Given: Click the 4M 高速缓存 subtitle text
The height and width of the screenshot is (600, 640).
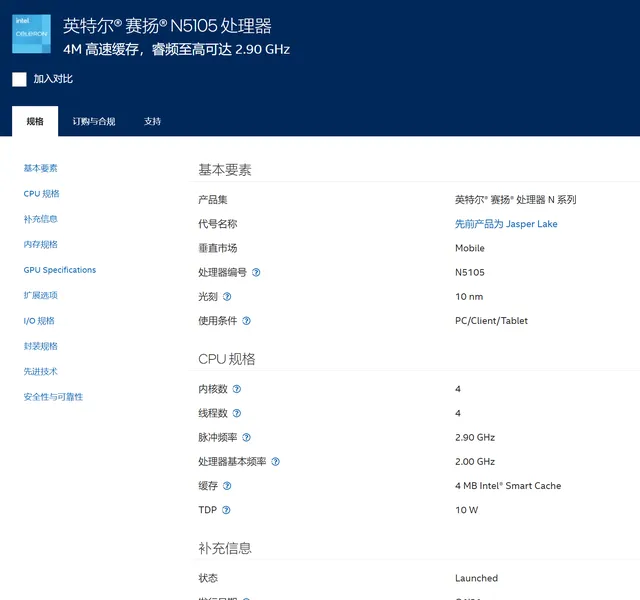Looking at the screenshot, I should click(x=176, y=49).
